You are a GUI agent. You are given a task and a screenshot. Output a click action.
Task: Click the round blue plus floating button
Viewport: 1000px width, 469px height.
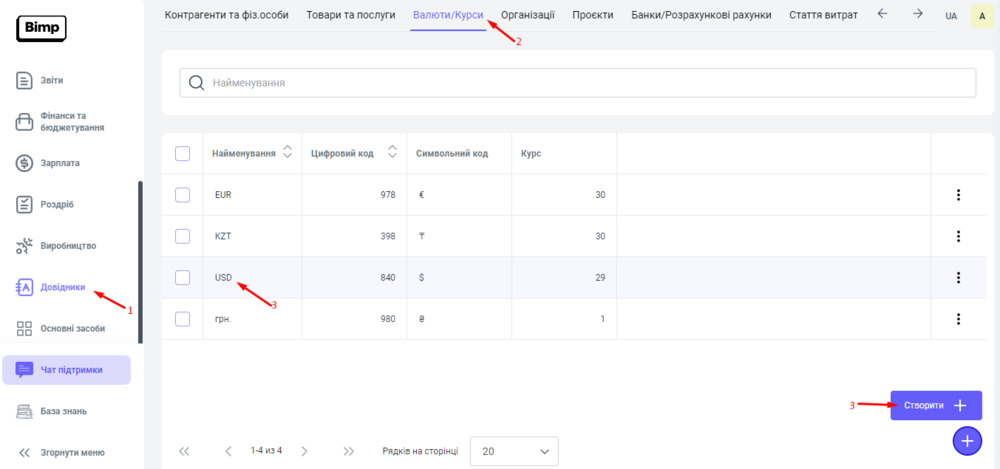(967, 440)
